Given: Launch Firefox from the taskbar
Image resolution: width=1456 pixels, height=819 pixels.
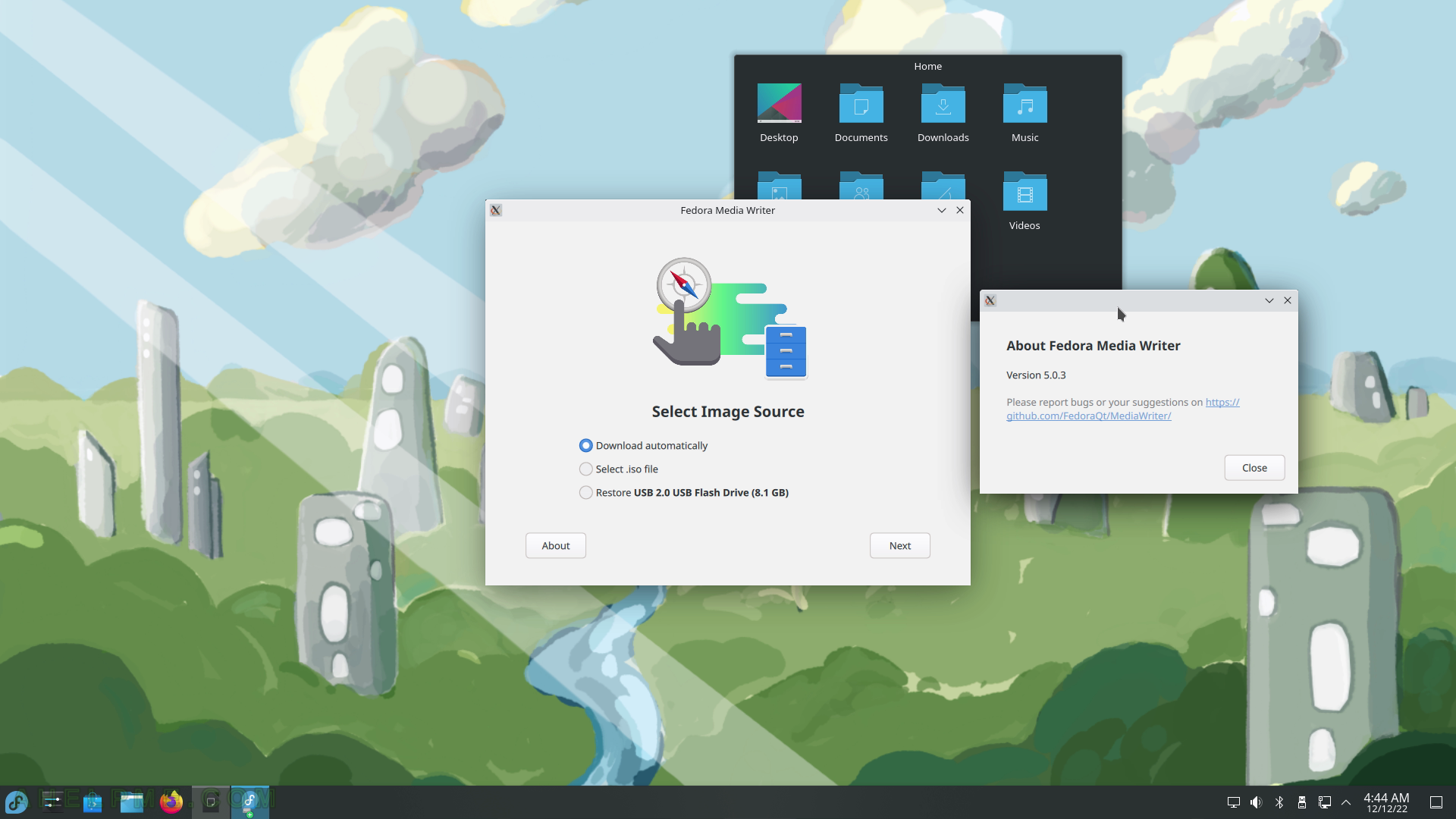Looking at the screenshot, I should pyautogui.click(x=171, y=802).
